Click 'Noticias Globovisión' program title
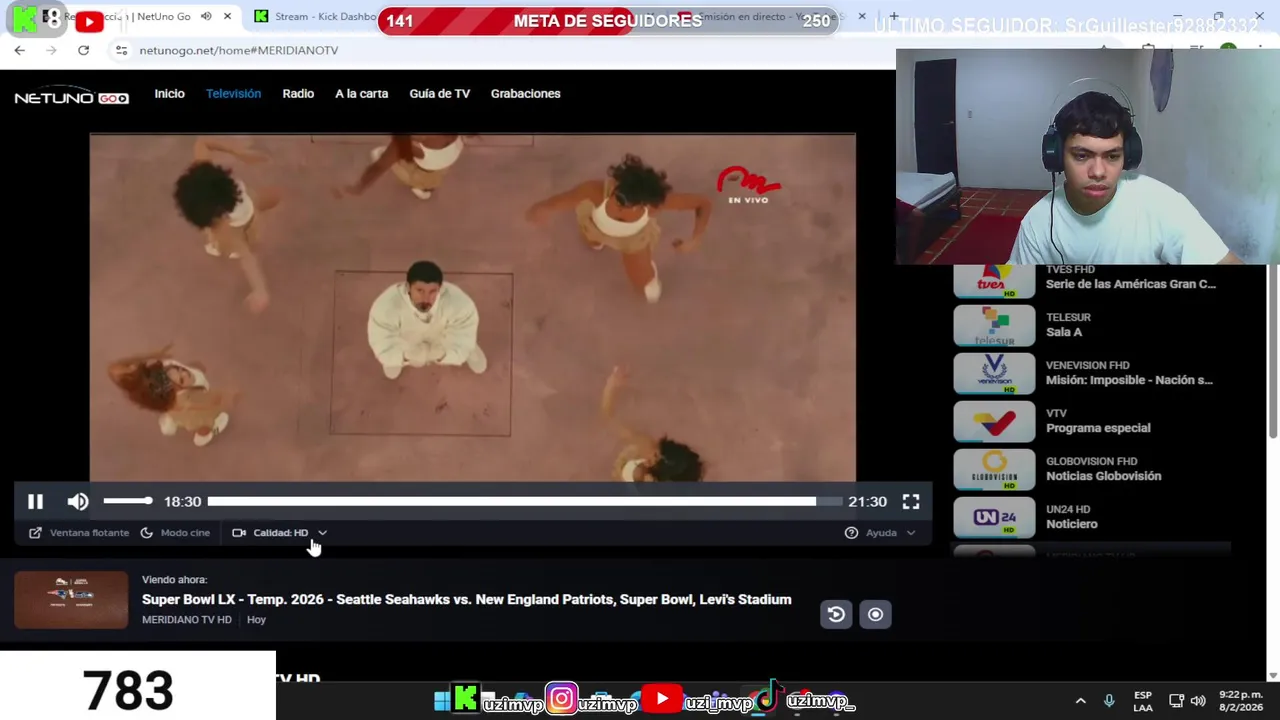 pos(1103,476)
